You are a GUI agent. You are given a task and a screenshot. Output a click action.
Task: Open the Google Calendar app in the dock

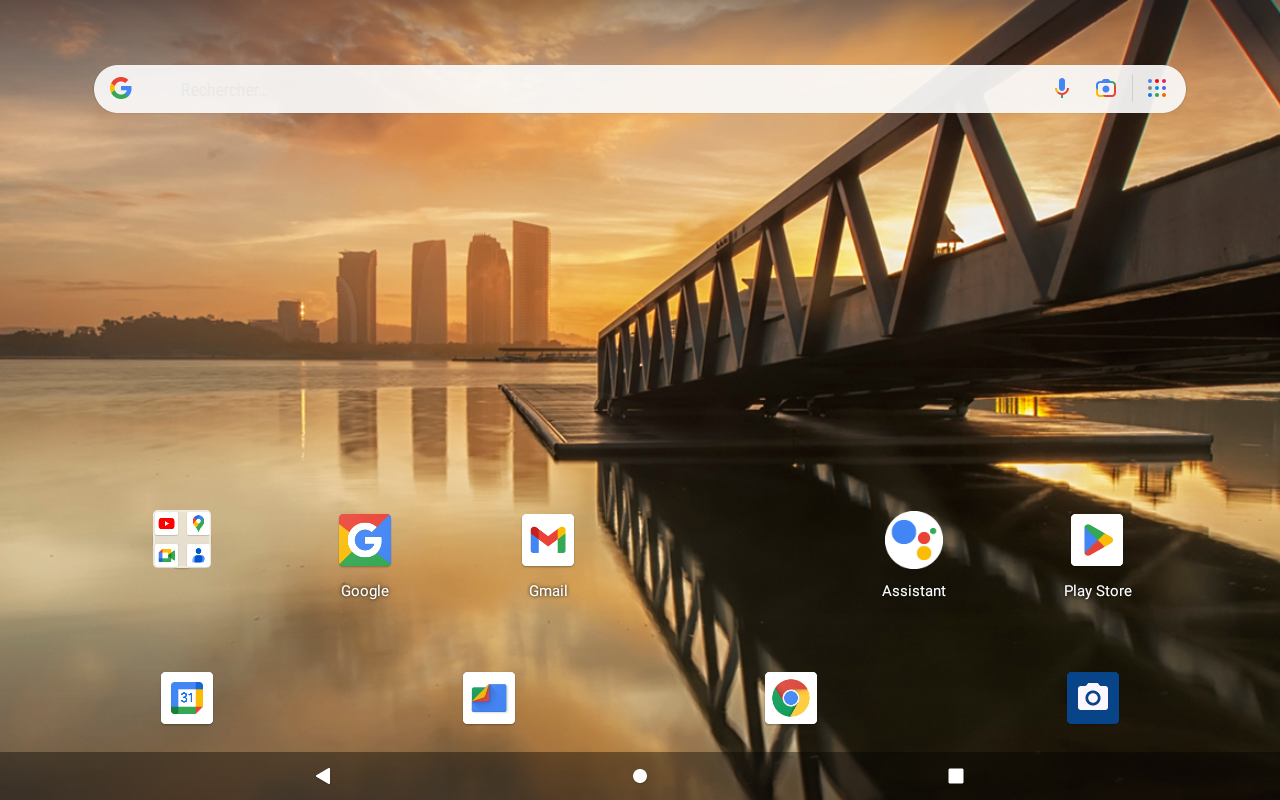click(x=187, y=698)
